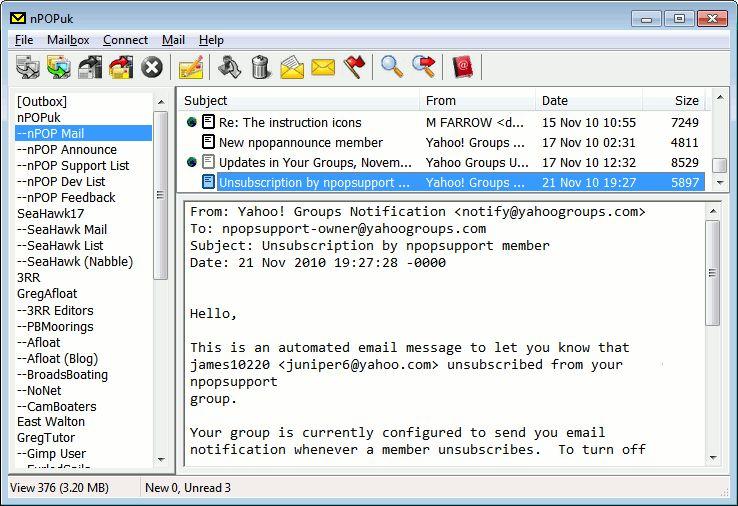Image resolution: width=738 pixels, height=506 pixels.
Task: Click the nPOPuk envelope icon in title bar
Action: pos(18,18)
